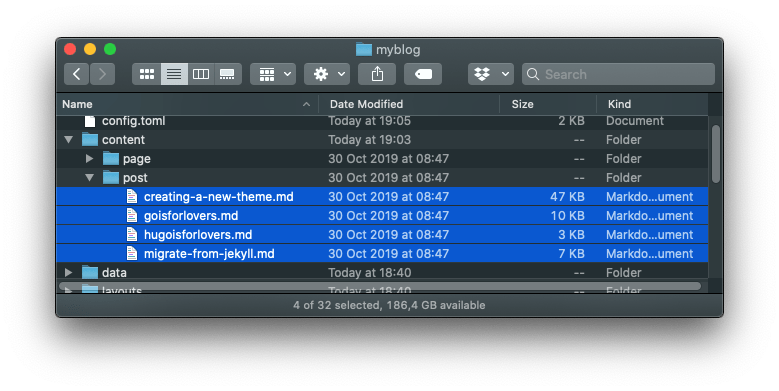Click the myblog folder icon in title bar

[364, 49]
